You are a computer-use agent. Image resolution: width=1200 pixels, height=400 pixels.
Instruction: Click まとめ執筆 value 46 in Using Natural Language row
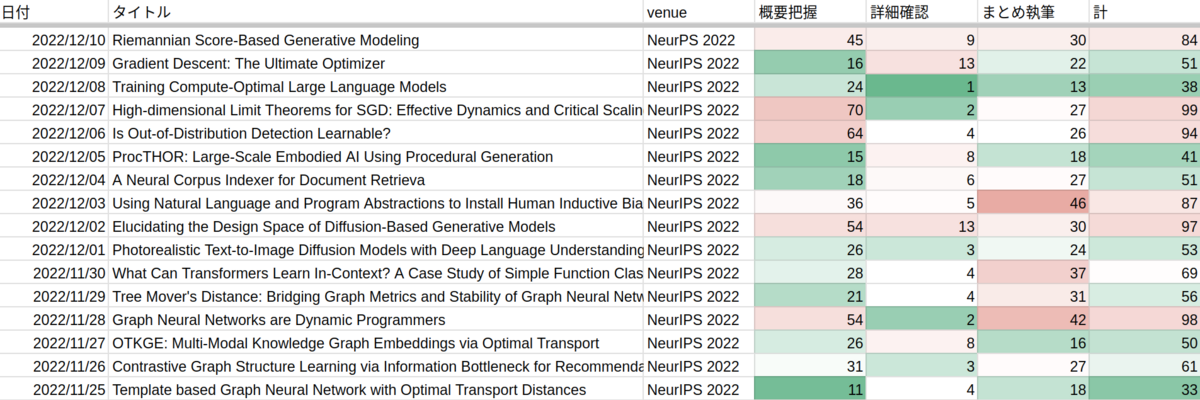point(1032,204)
